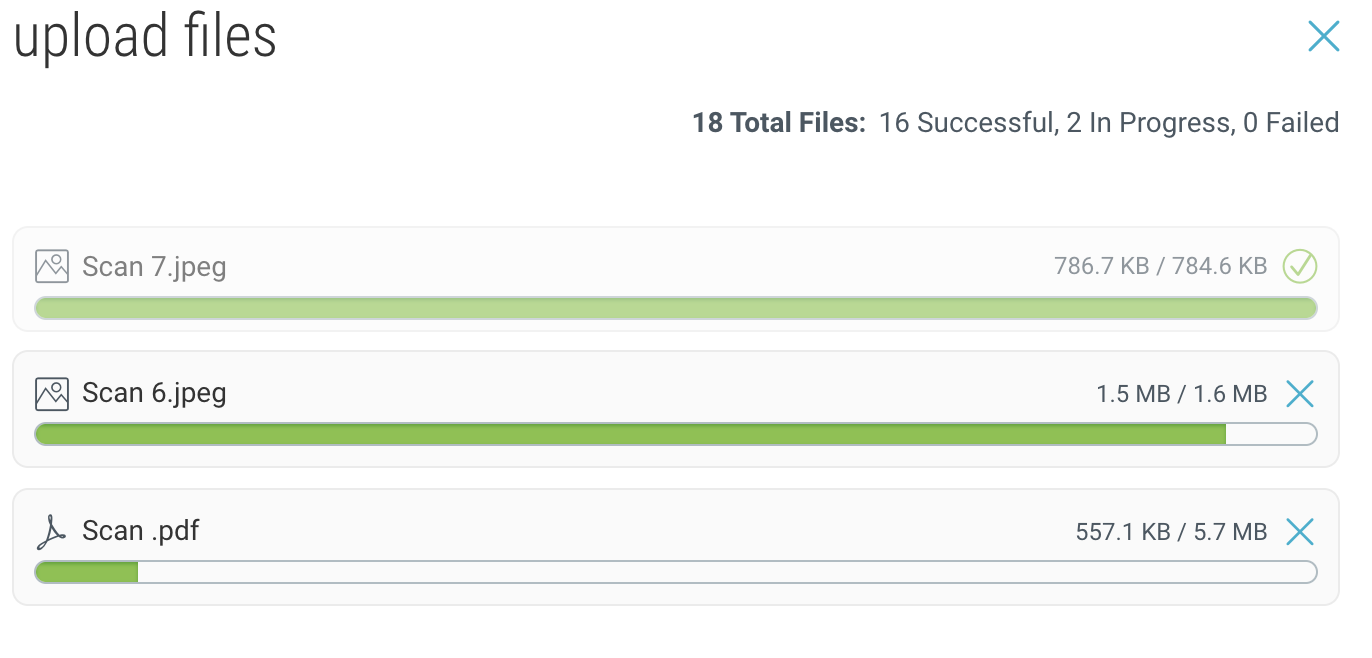Click the upload files heading
This screenshot has height=658, width=1372.
(x=145, y=37)
